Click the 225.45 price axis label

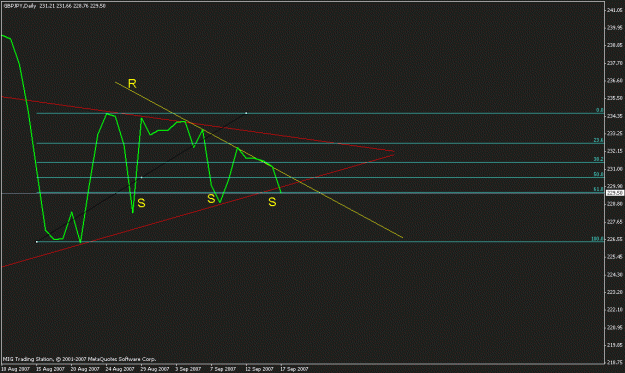click(615, 257)
